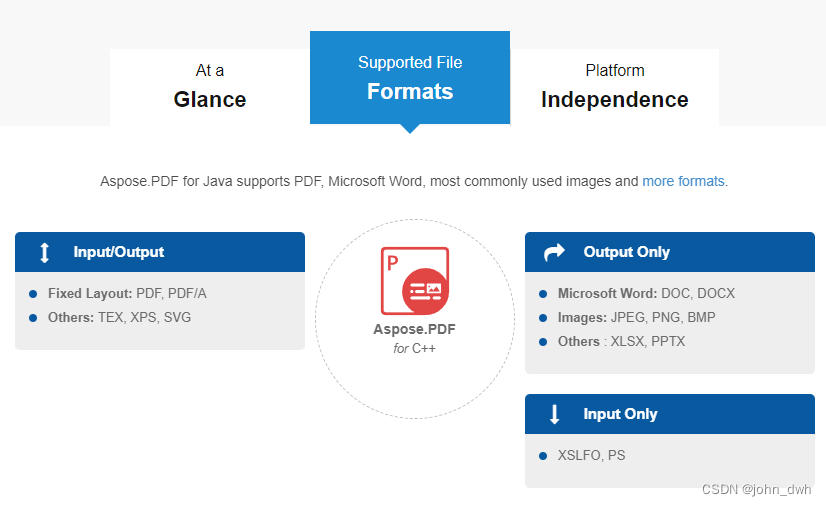
Task: Open the At a Glance tab
Action: 210,87
